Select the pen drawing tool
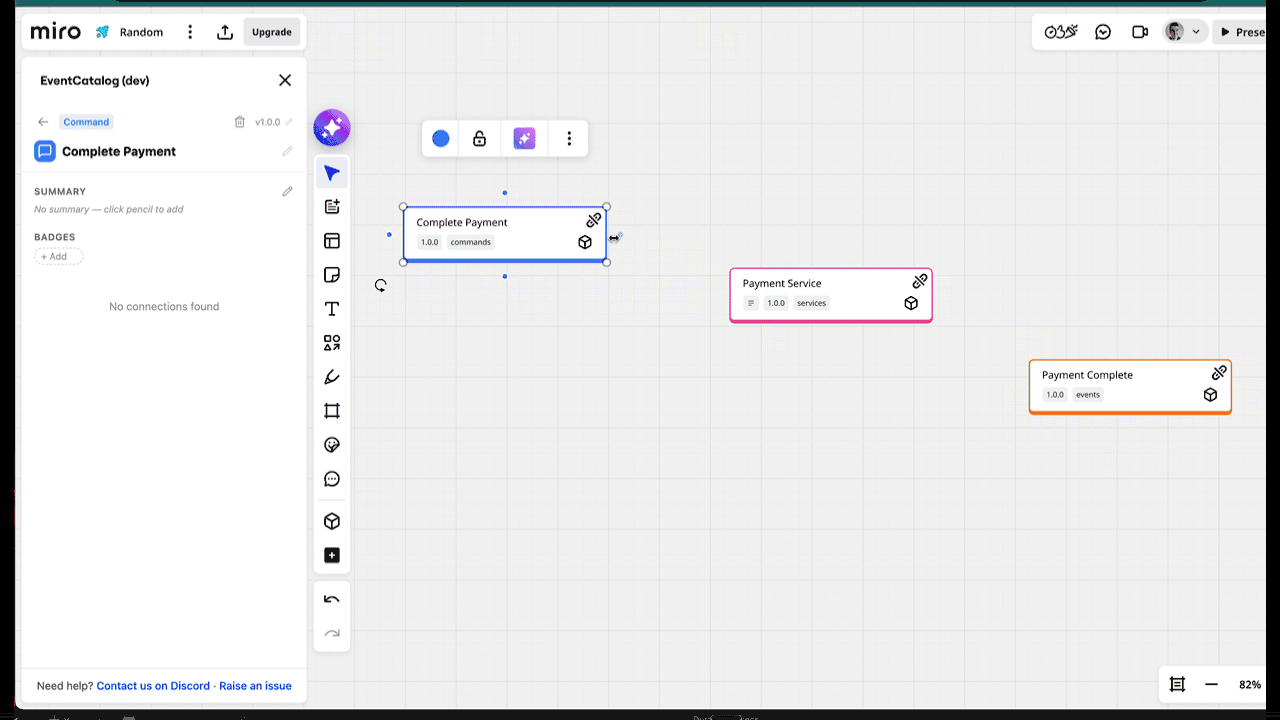 point(331,376)
